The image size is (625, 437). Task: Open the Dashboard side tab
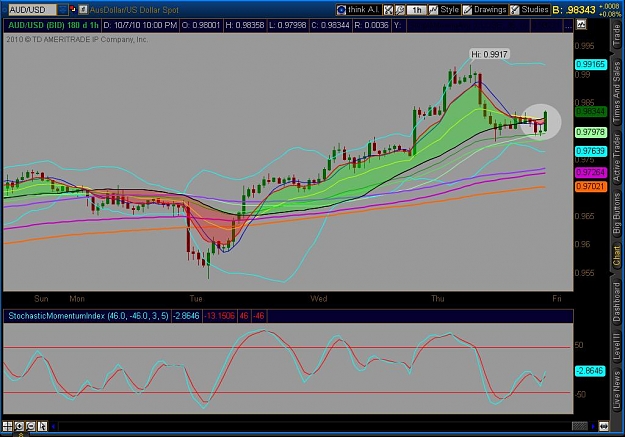[617, 302]
